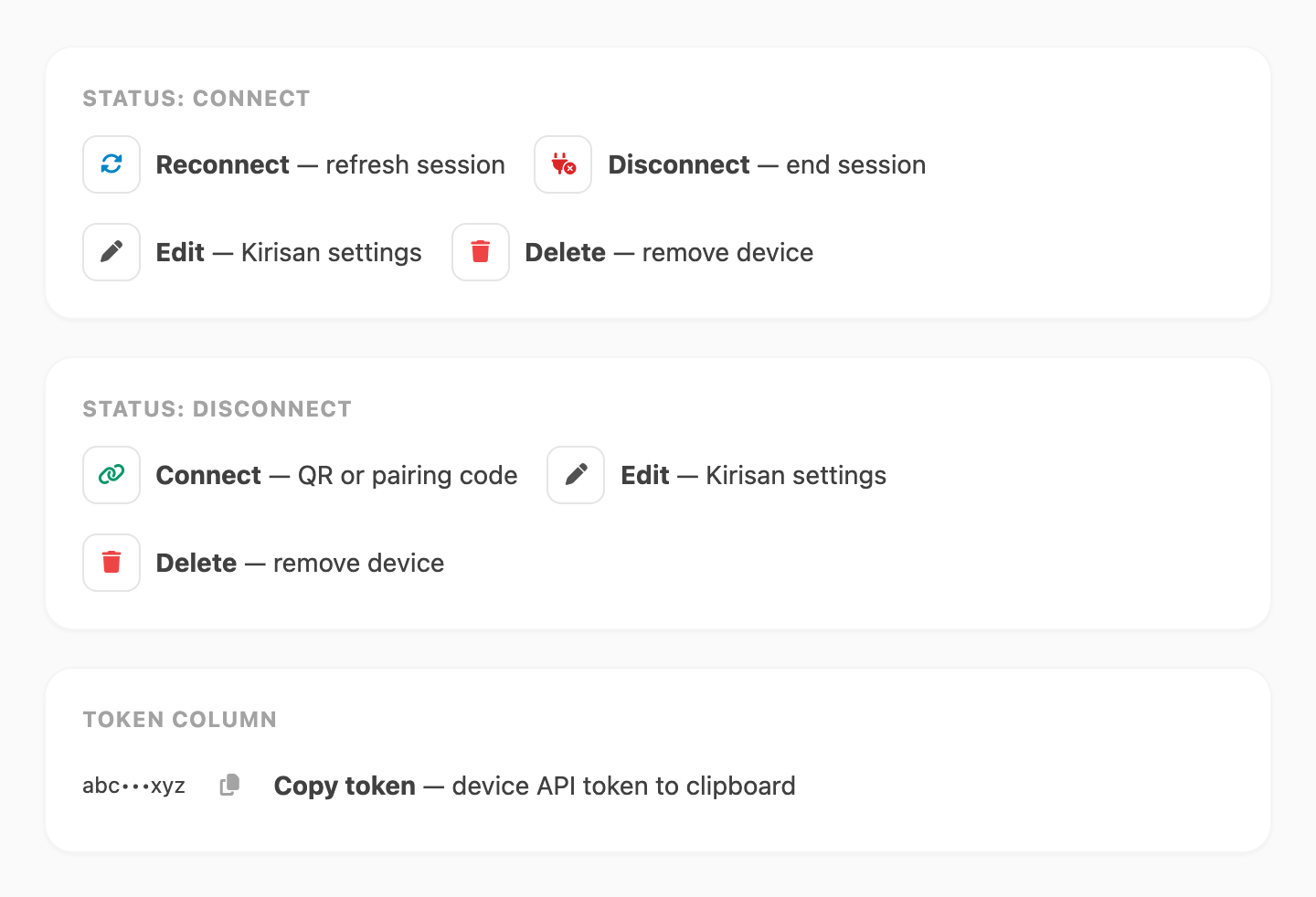Screen dimensions: 1316x897
Task: Click 'Edit — Kirisan settings' text under Status: Connect
Action: coord(289,252)
